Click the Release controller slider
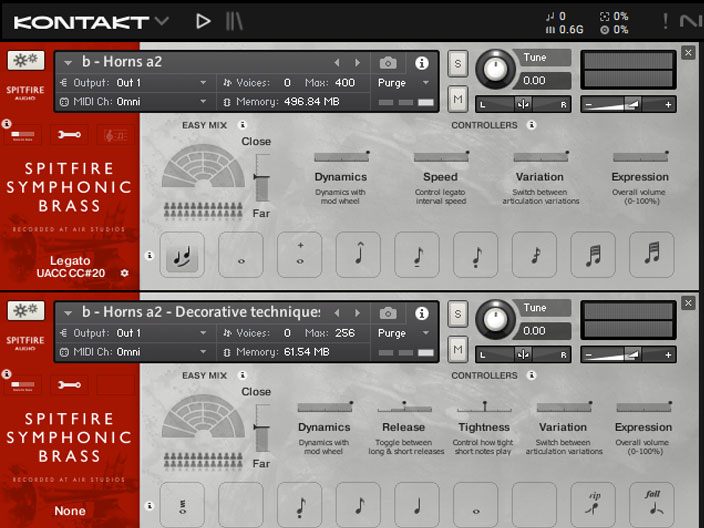This screenshot has height=528, width=704. point(405,407)
